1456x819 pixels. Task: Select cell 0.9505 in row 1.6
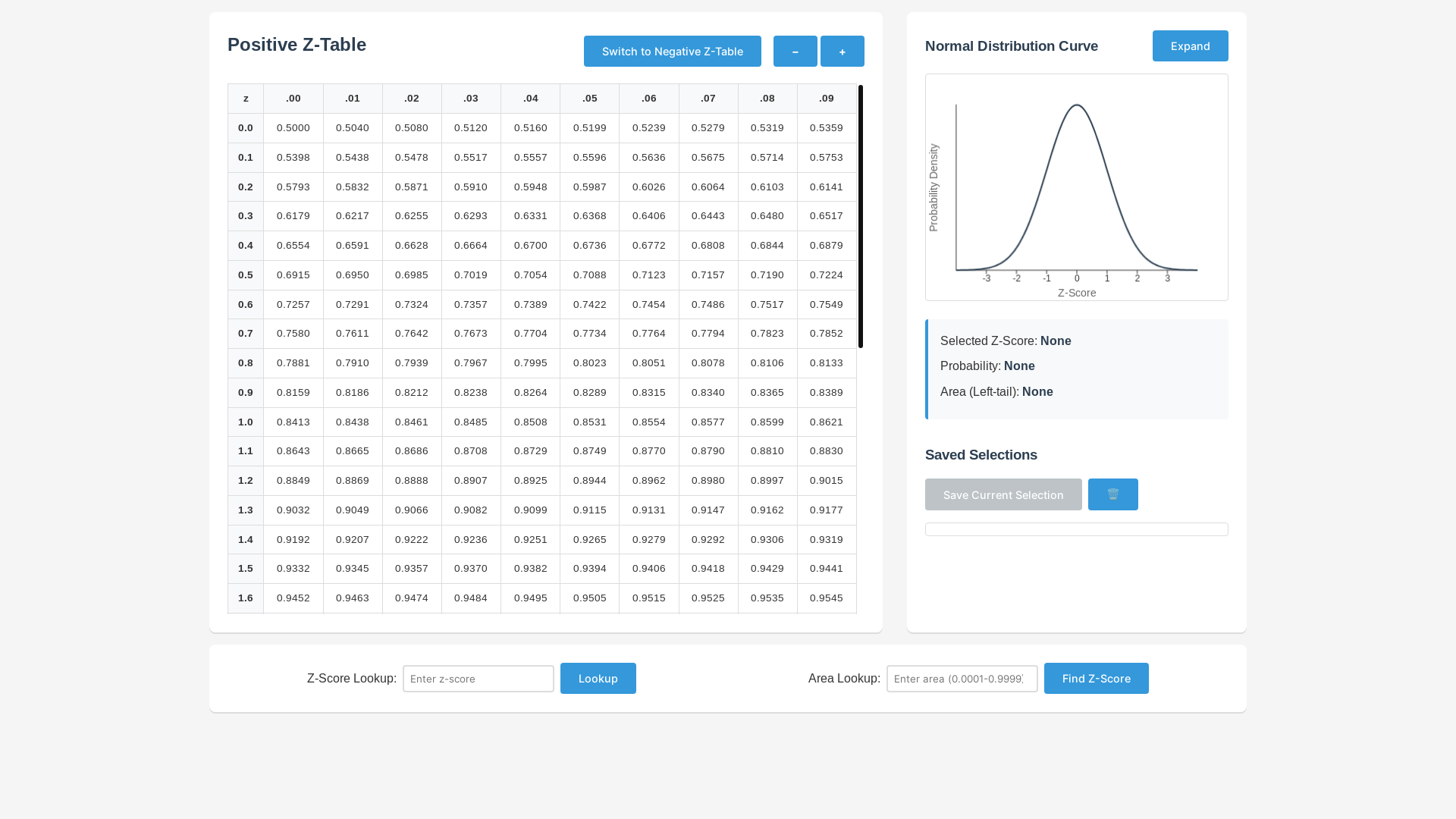point(589,598)
